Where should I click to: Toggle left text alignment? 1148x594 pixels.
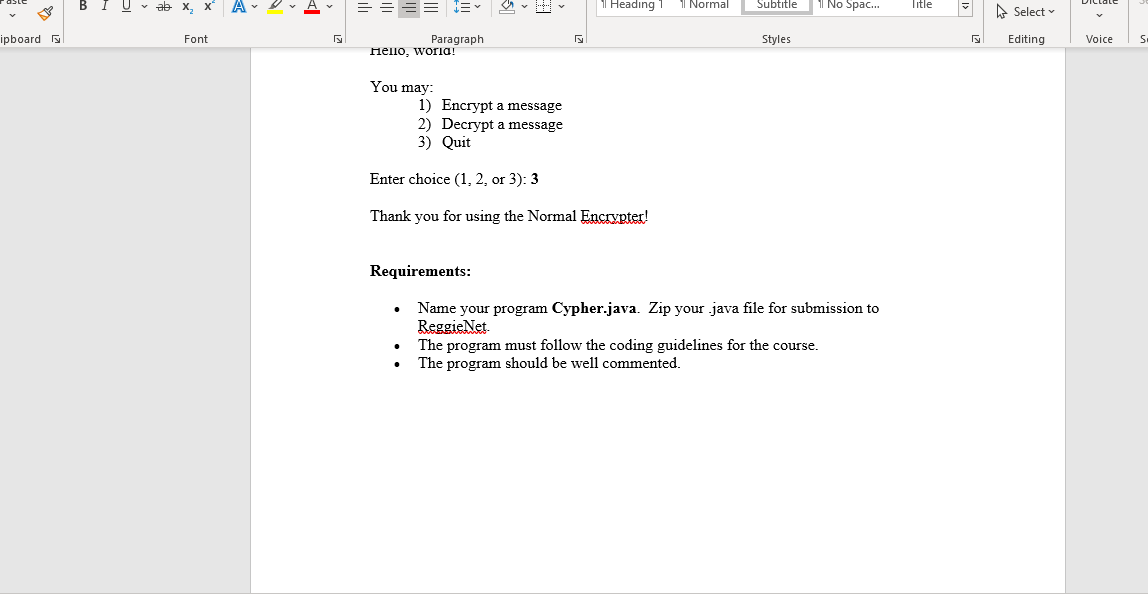(364, 7)
